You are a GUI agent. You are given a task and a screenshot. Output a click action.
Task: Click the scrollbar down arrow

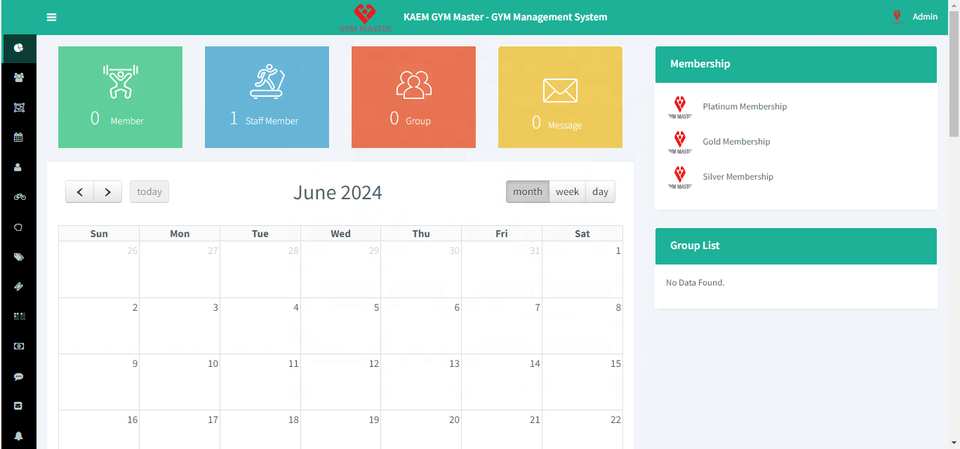tap(954, 443)
